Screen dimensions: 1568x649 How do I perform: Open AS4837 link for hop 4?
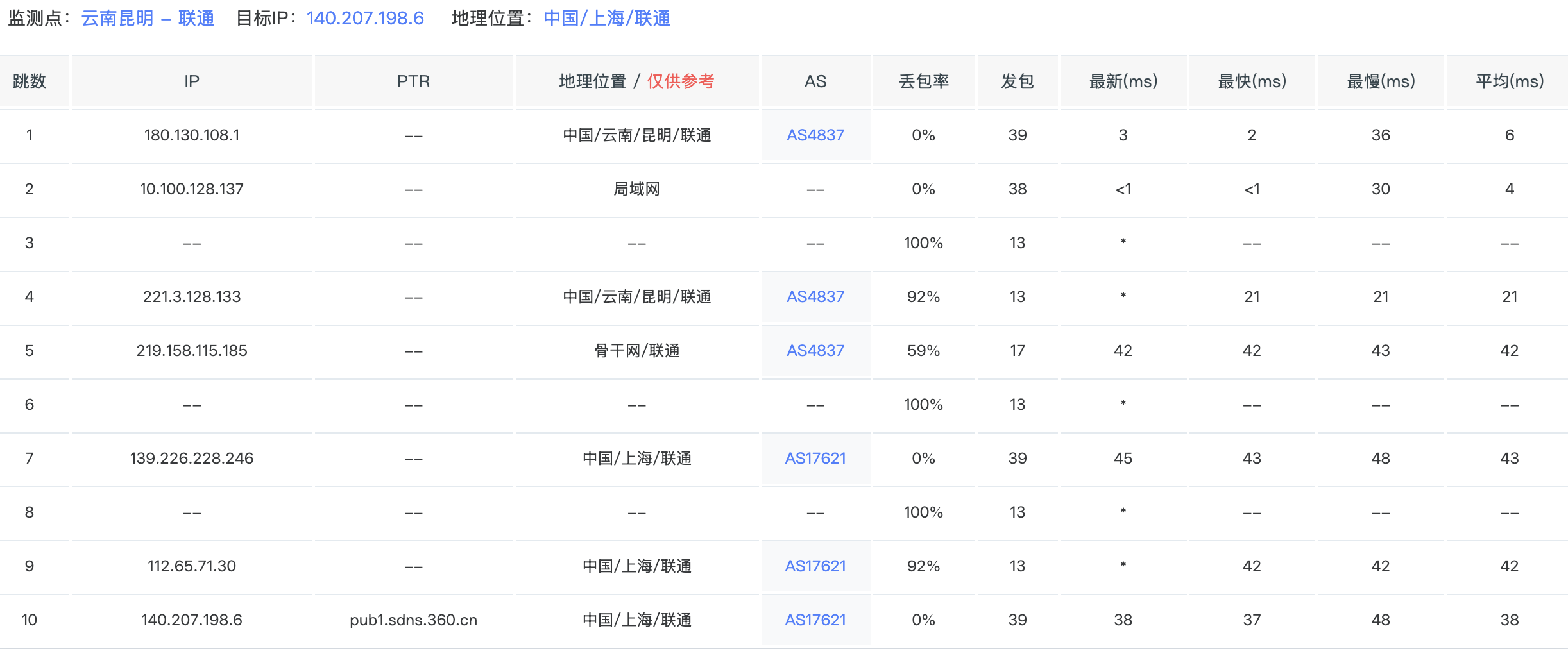coord(815,296)
